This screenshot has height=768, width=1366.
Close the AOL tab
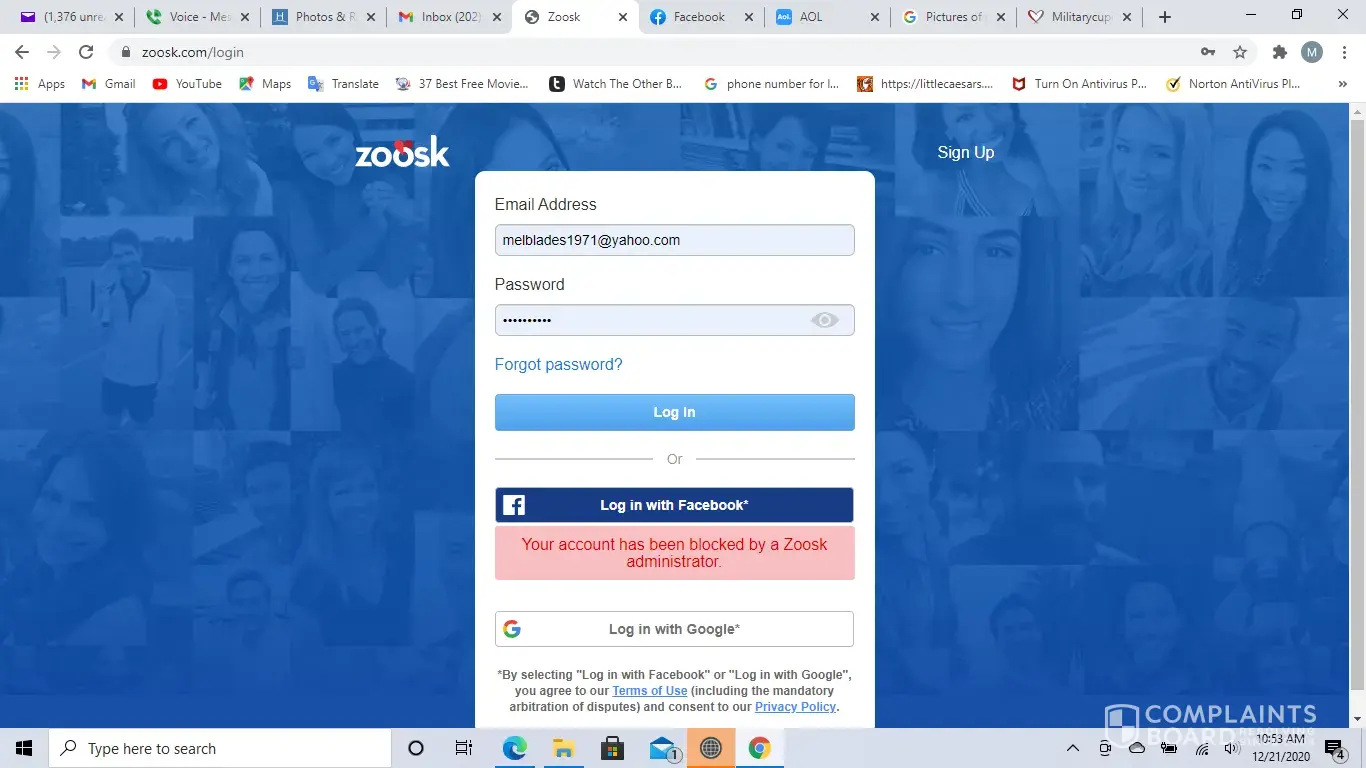pyautogui.click(x=875, y=17)
